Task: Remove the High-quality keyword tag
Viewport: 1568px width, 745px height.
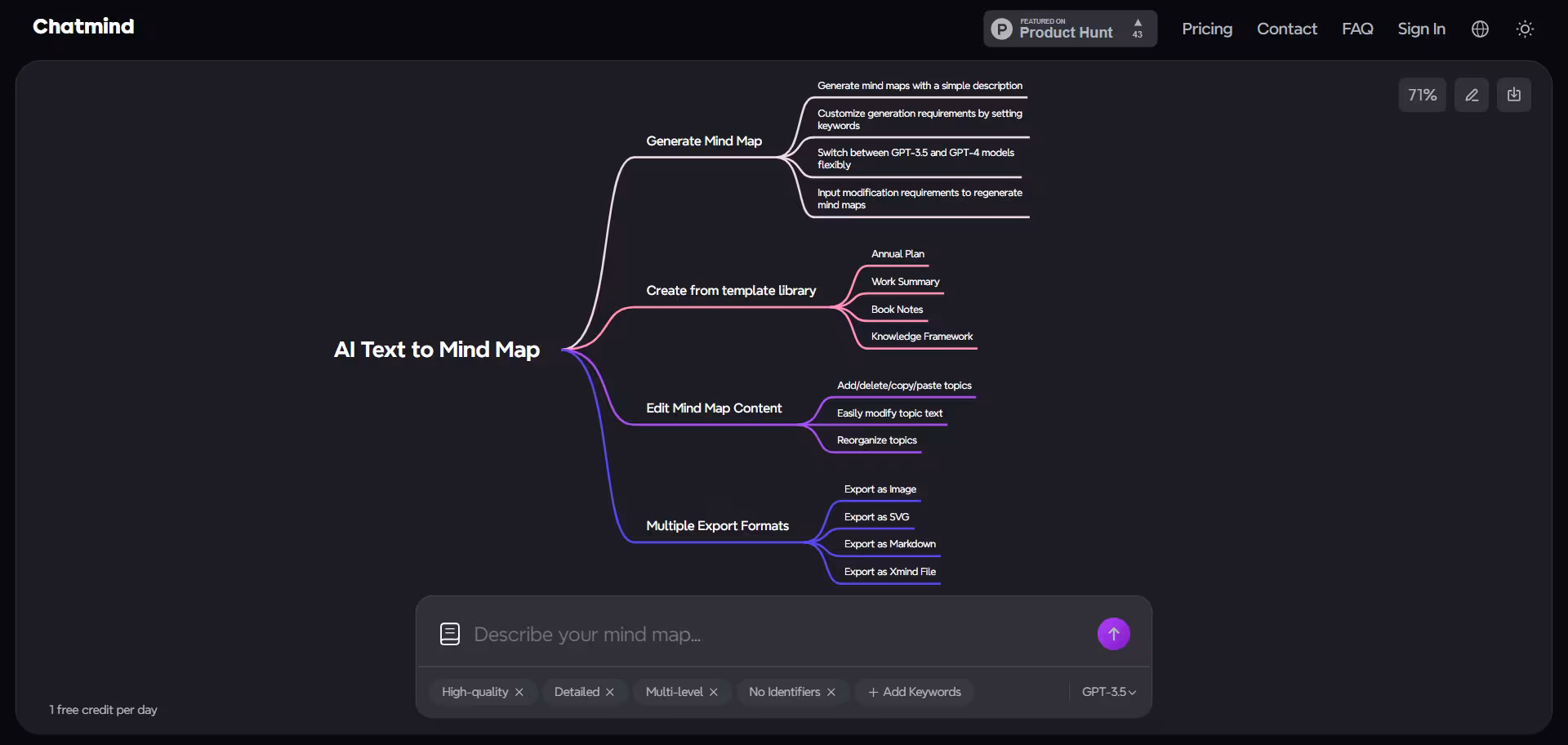Action: tap(519, 692)
